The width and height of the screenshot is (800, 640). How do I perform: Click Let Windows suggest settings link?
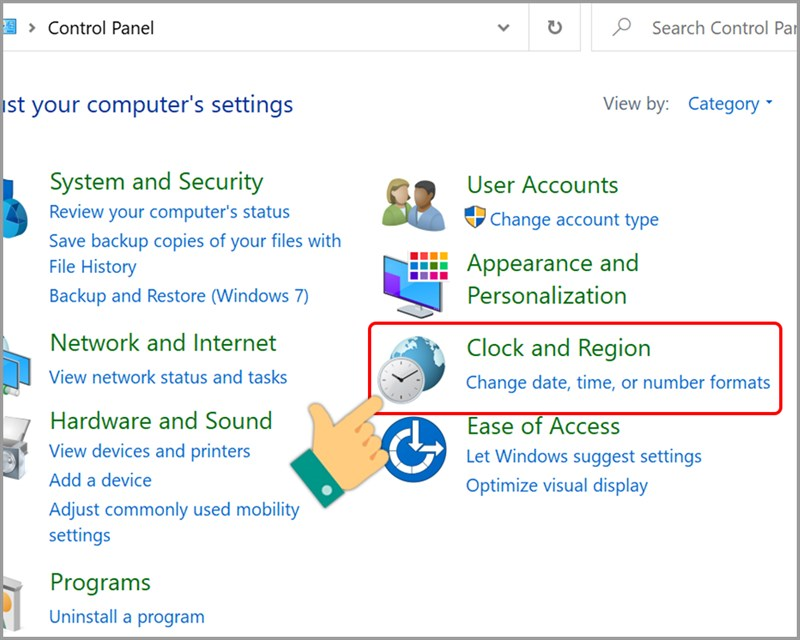584,456
